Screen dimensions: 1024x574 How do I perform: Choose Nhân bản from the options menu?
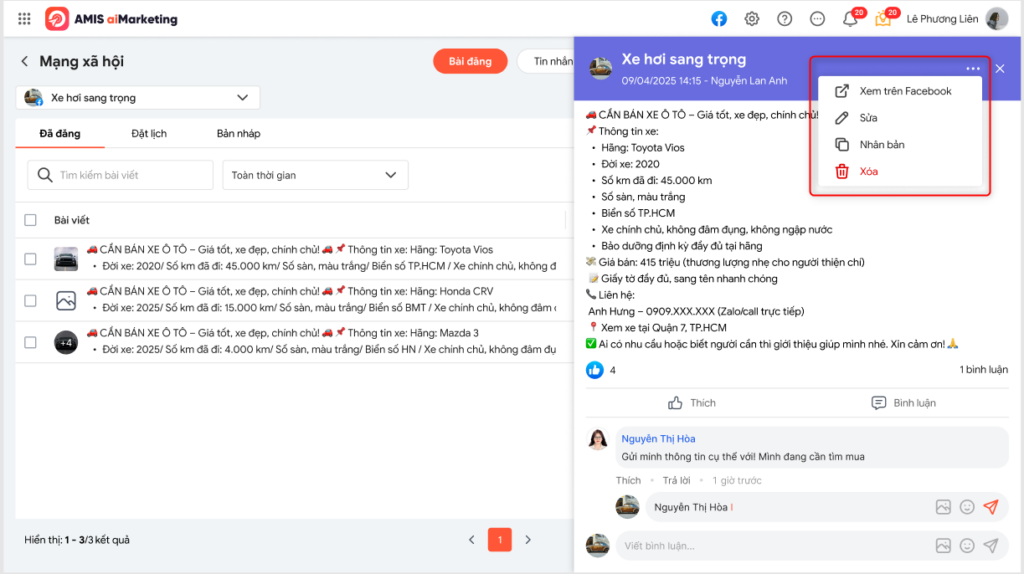(x=900, y=144)
